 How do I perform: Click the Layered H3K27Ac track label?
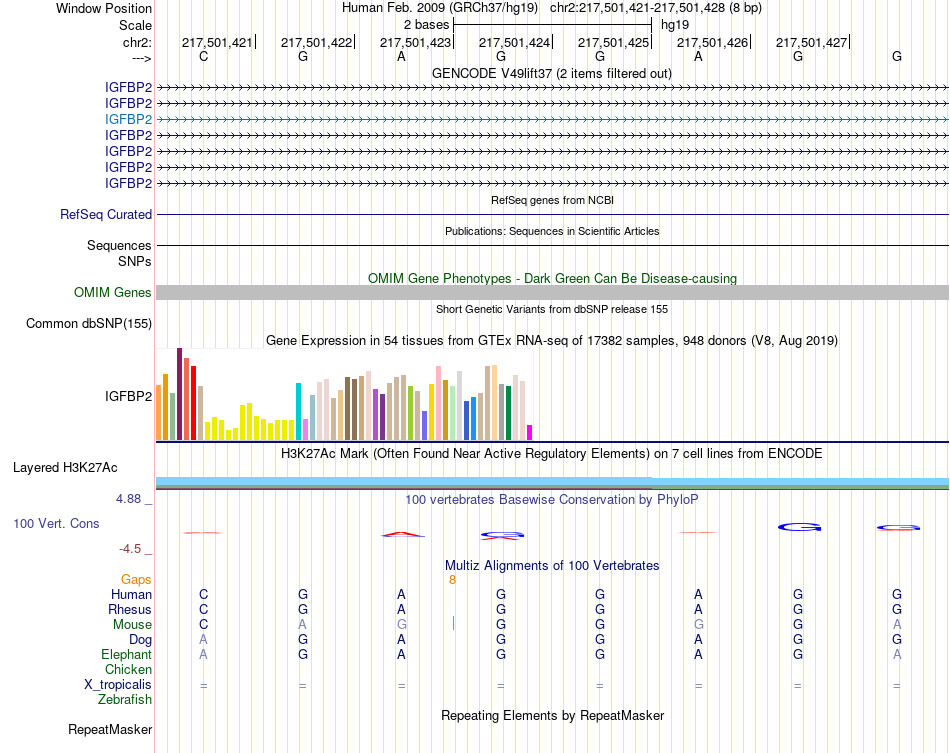(x=65, y=468)
